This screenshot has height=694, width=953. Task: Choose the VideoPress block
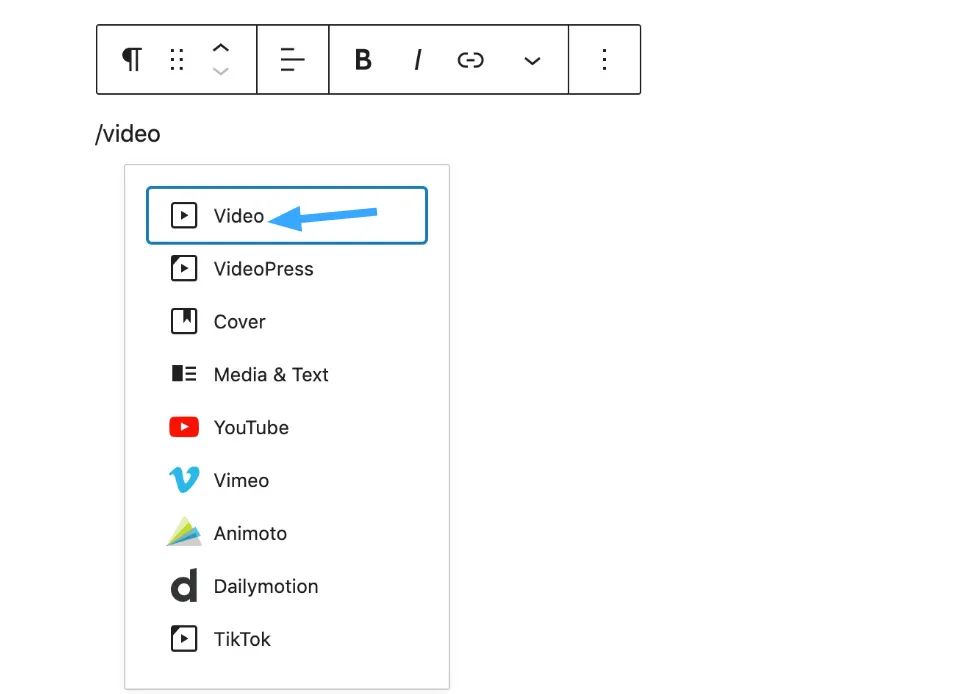coord(287,269)
